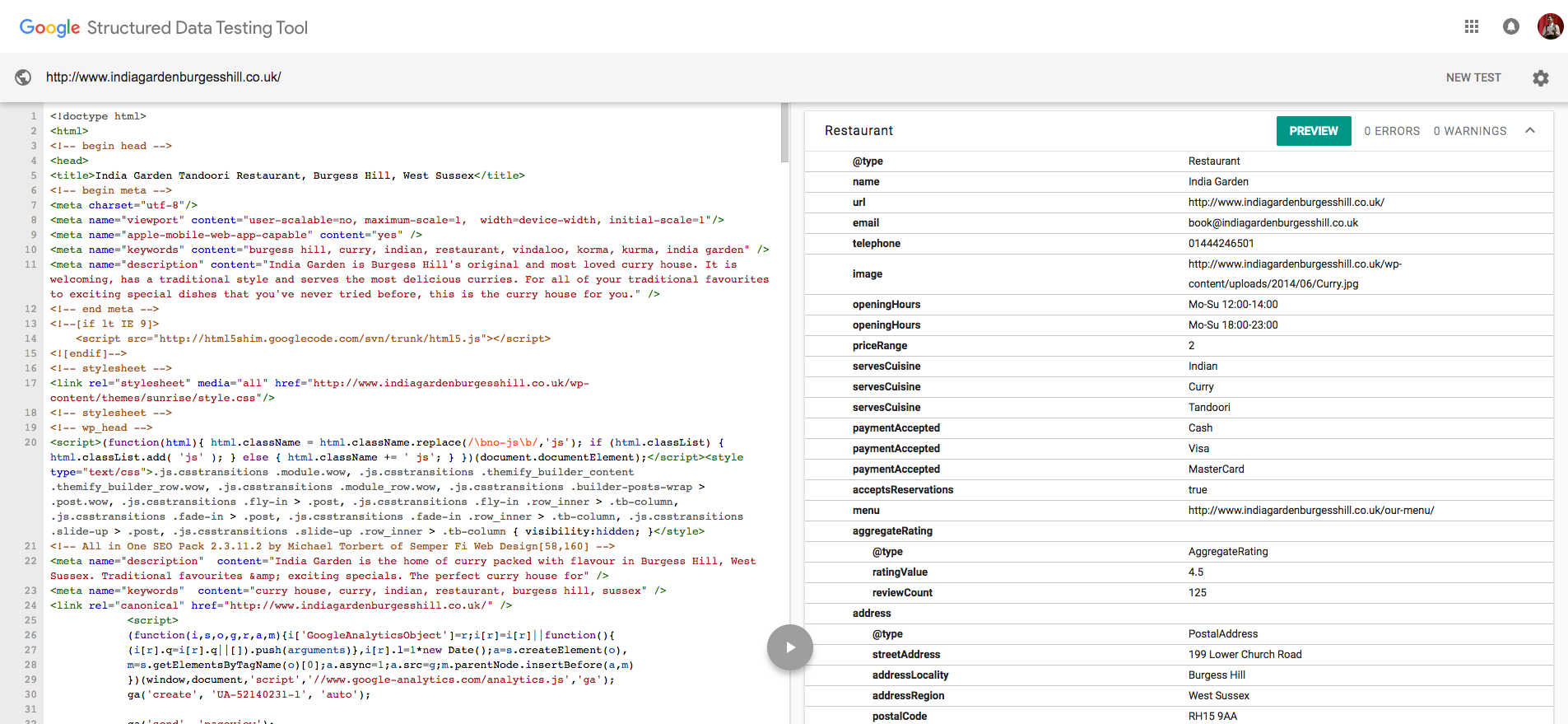Click addressRegion value West Sussex
Image resolution: width=1568 pixels, height=724 pixels.
1219,696
